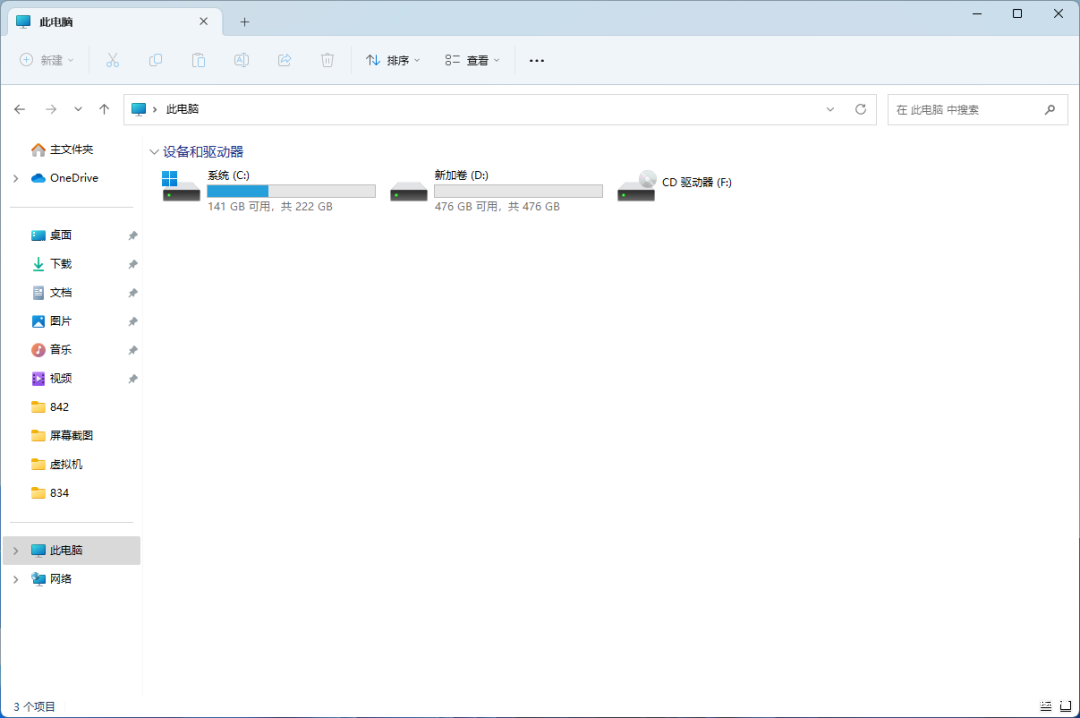
Task: Refresh the current folder view
Action: tap(860, 109)
